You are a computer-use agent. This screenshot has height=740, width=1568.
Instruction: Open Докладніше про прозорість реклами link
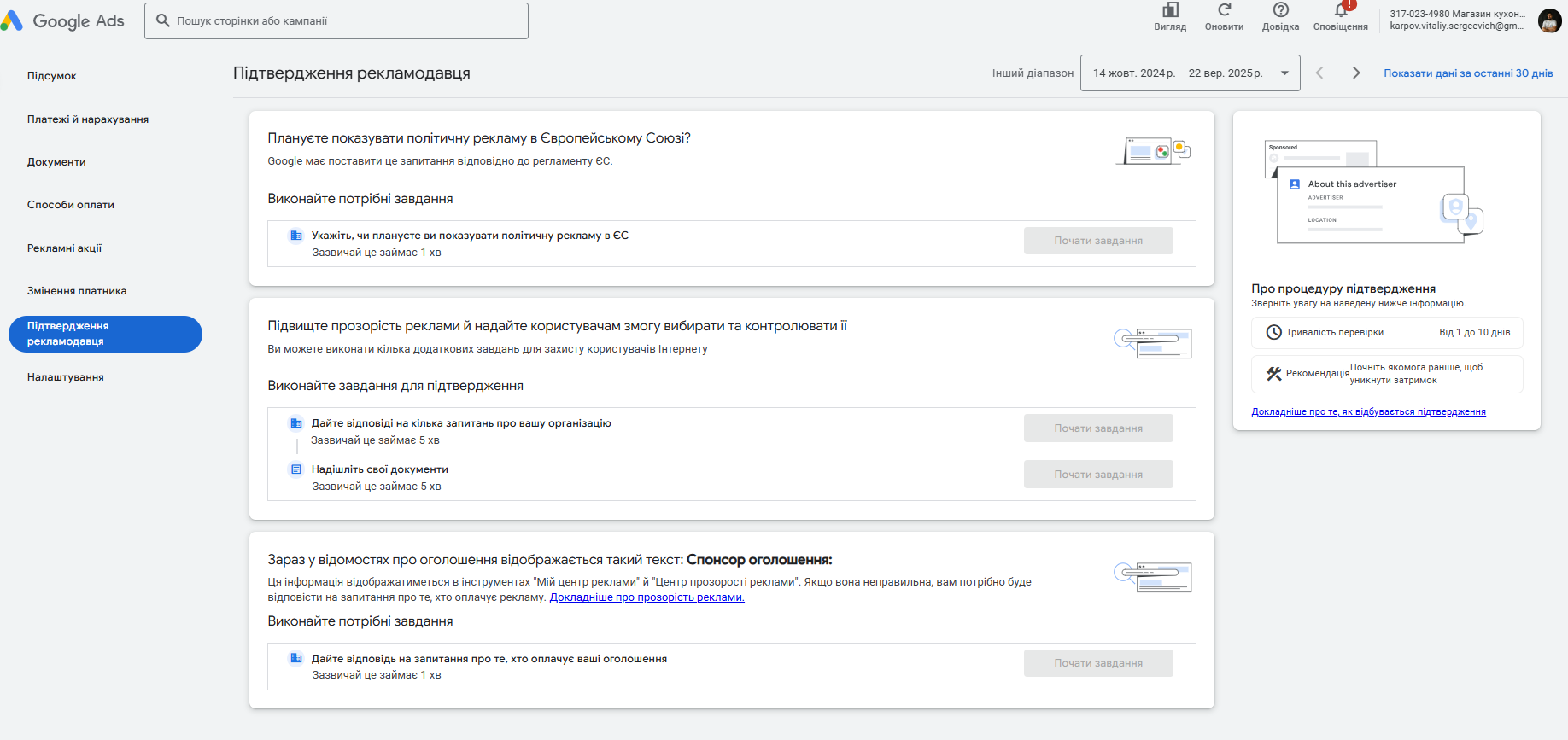(x=647, y=597)
